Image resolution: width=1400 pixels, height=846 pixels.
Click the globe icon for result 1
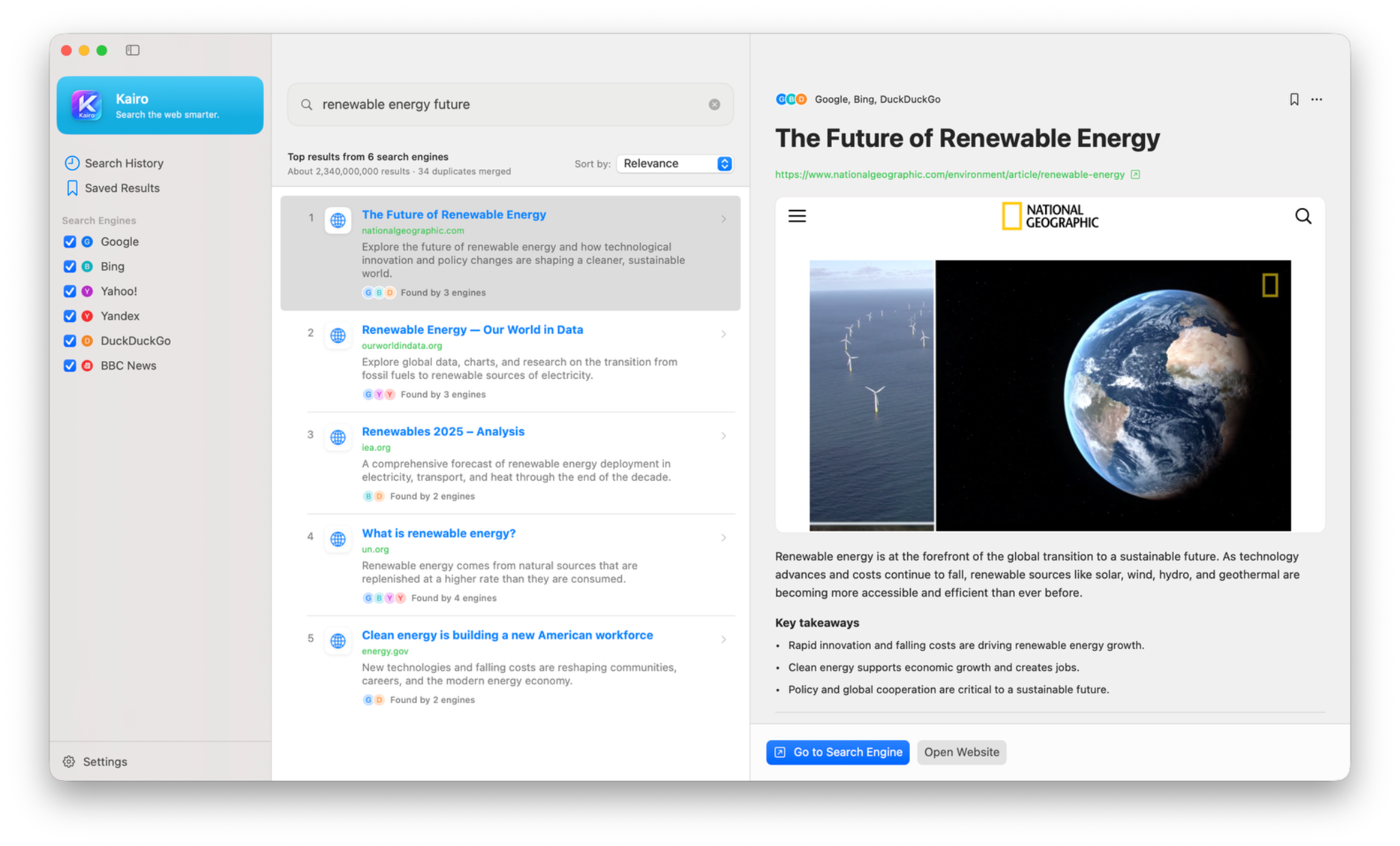338,220
